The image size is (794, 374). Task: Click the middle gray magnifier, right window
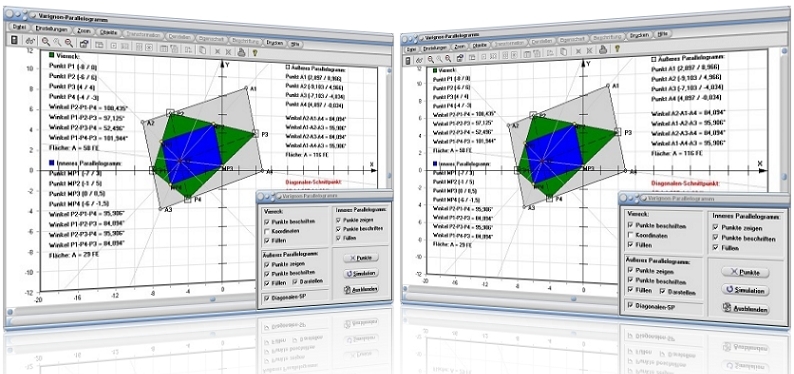(x=439, y=59)
